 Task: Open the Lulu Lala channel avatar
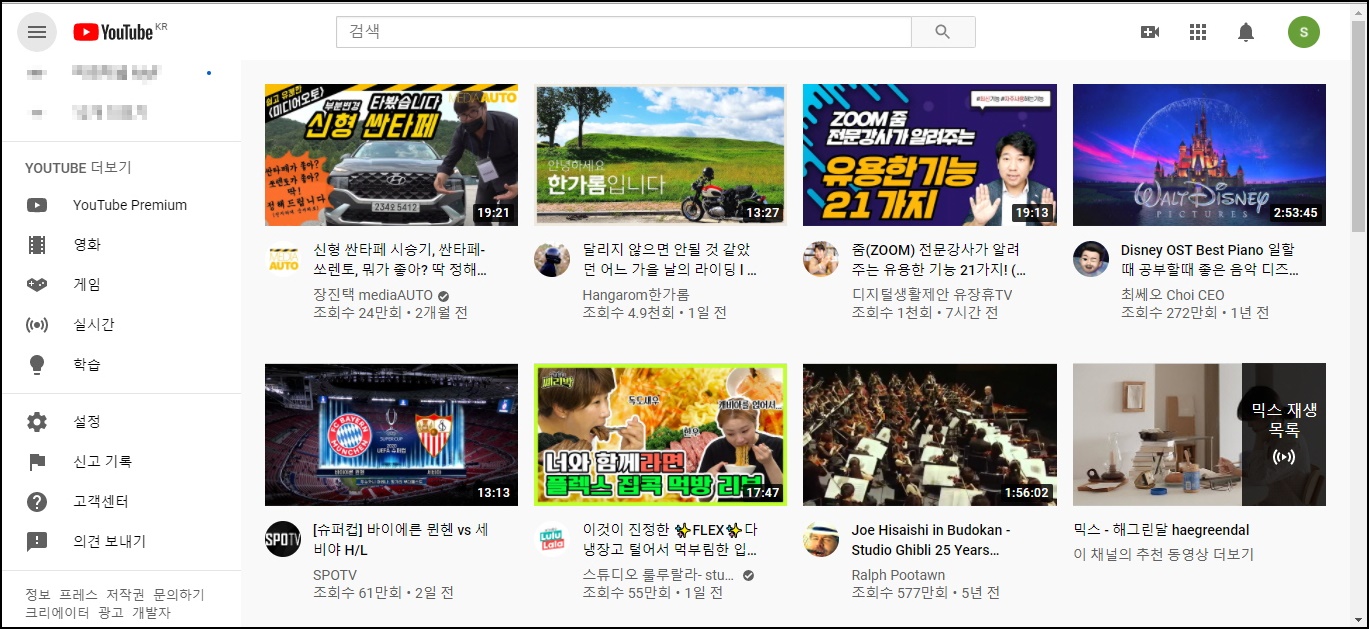pos(552,539)
